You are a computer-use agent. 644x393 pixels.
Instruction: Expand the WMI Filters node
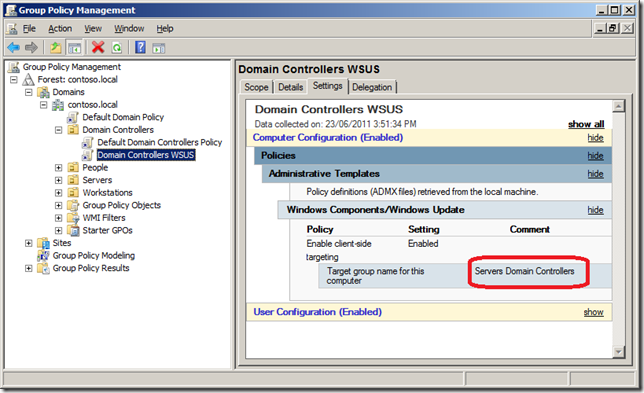59,218
